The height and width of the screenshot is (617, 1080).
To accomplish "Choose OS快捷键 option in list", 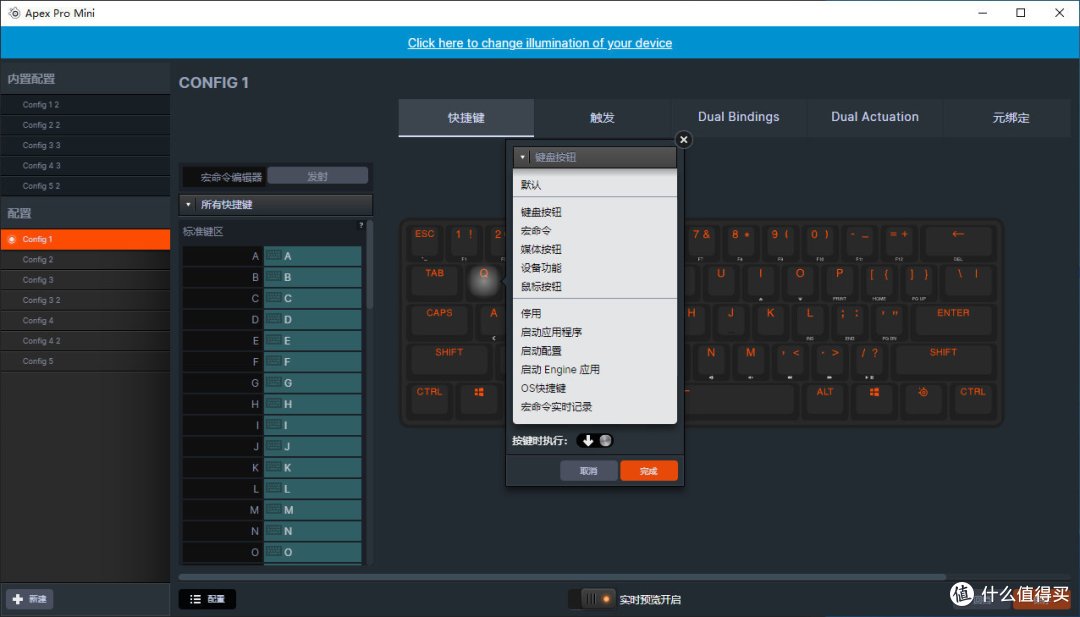I will tap(543, 388).
